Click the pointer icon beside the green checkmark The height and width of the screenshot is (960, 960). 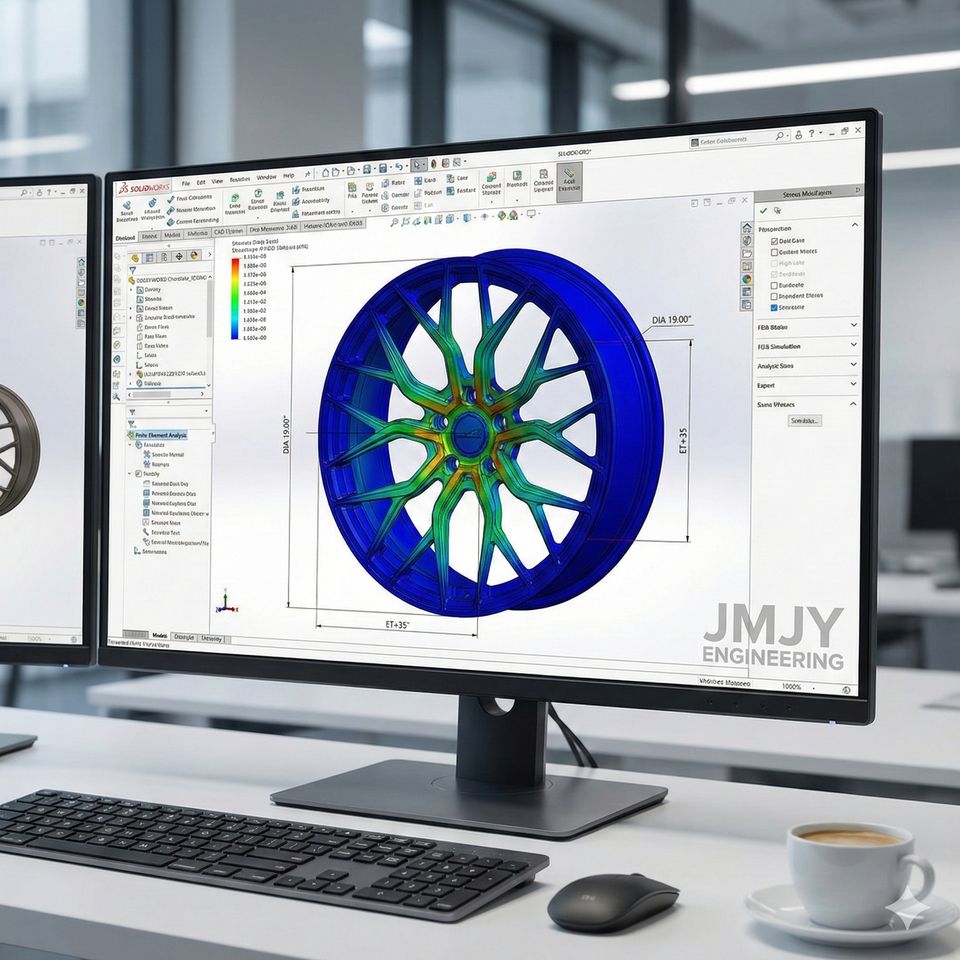778,211
